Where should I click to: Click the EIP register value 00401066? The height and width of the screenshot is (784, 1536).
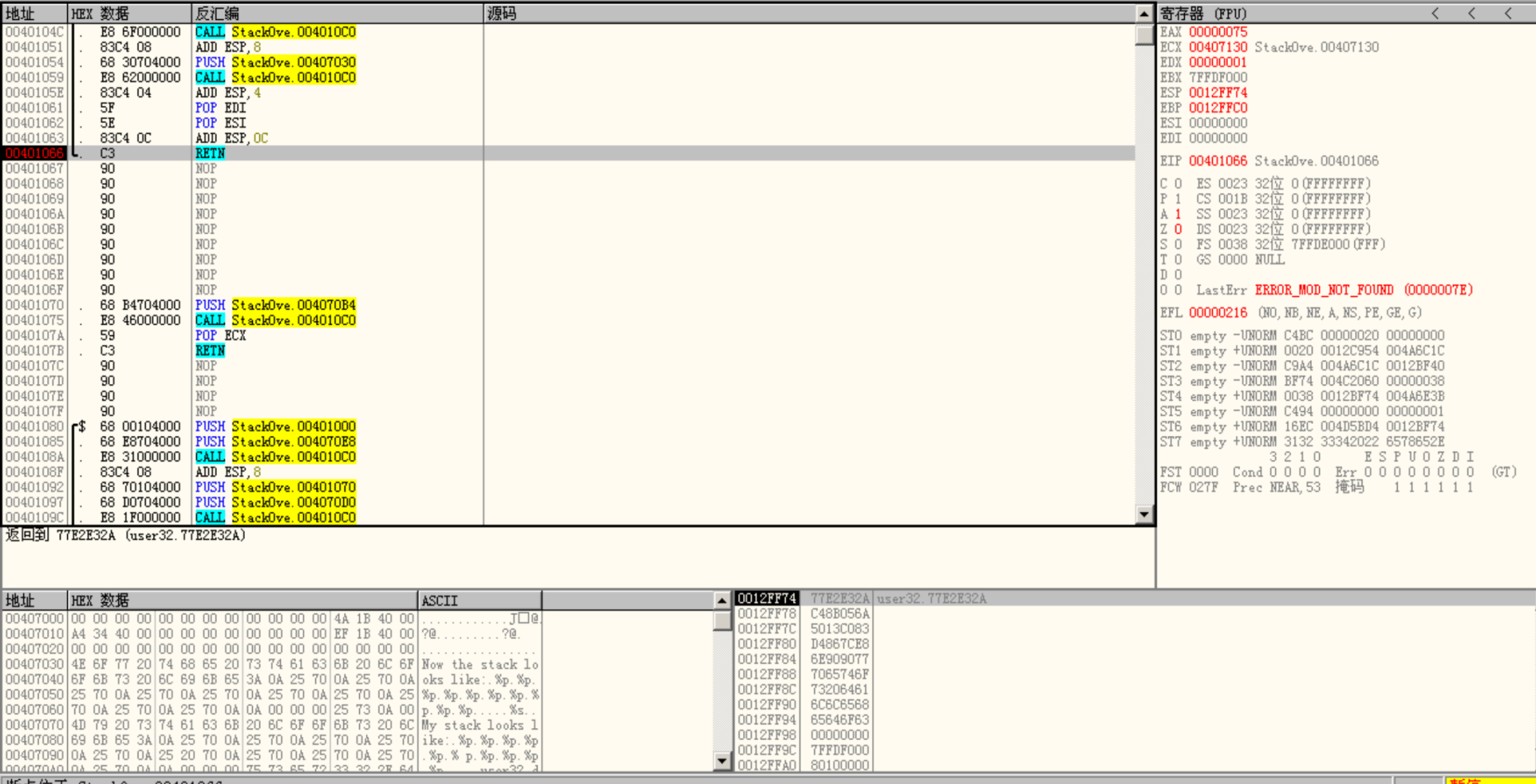[1218, 161]
